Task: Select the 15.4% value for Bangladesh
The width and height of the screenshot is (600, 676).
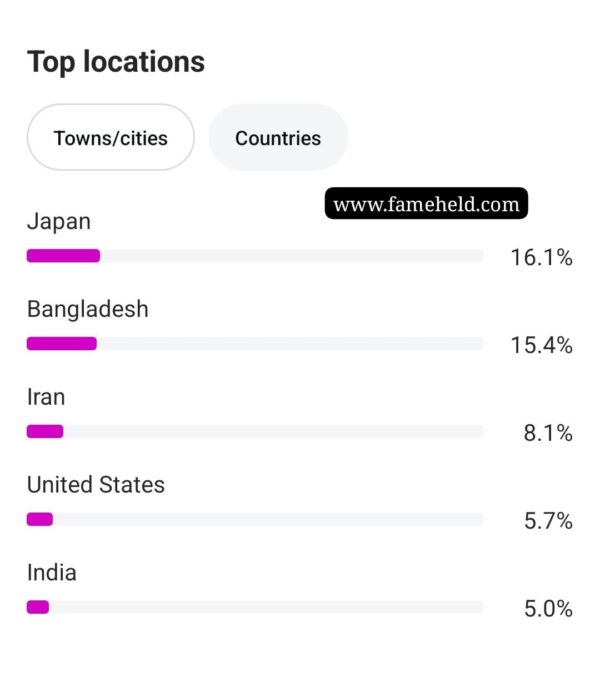Action: coord(541,346)
